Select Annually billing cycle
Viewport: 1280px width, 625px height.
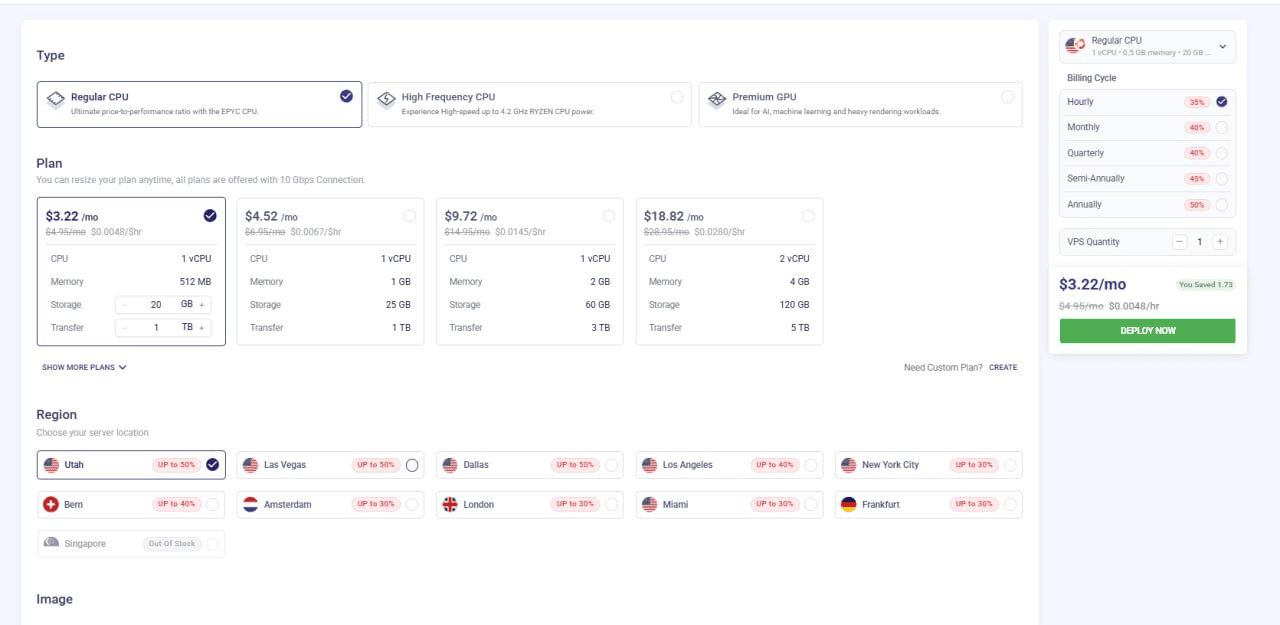point(1147,204)
